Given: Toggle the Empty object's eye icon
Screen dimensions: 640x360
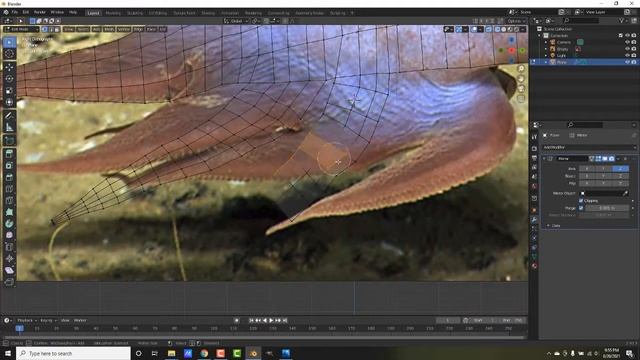Looking at the screenshot, I should 627,49.
